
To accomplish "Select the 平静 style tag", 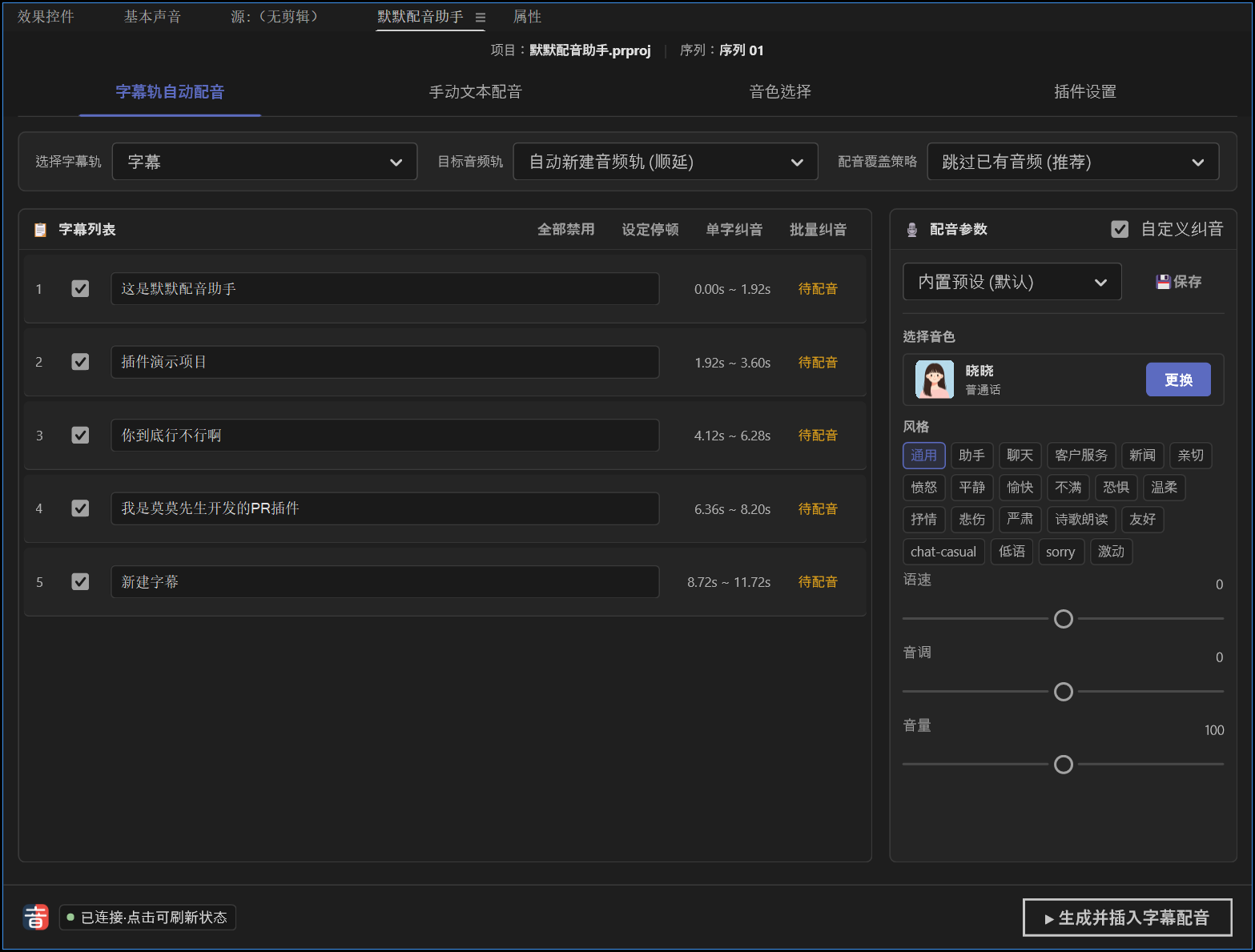I will 972,488.
